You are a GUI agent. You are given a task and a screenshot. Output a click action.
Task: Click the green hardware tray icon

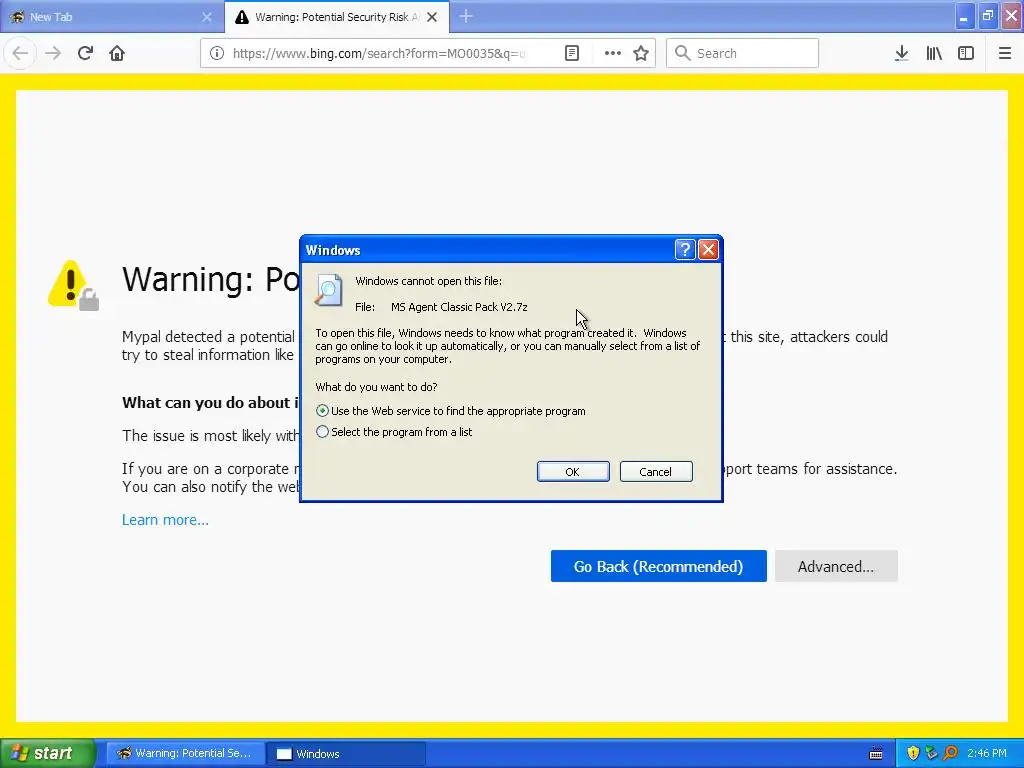pos(931,754)
